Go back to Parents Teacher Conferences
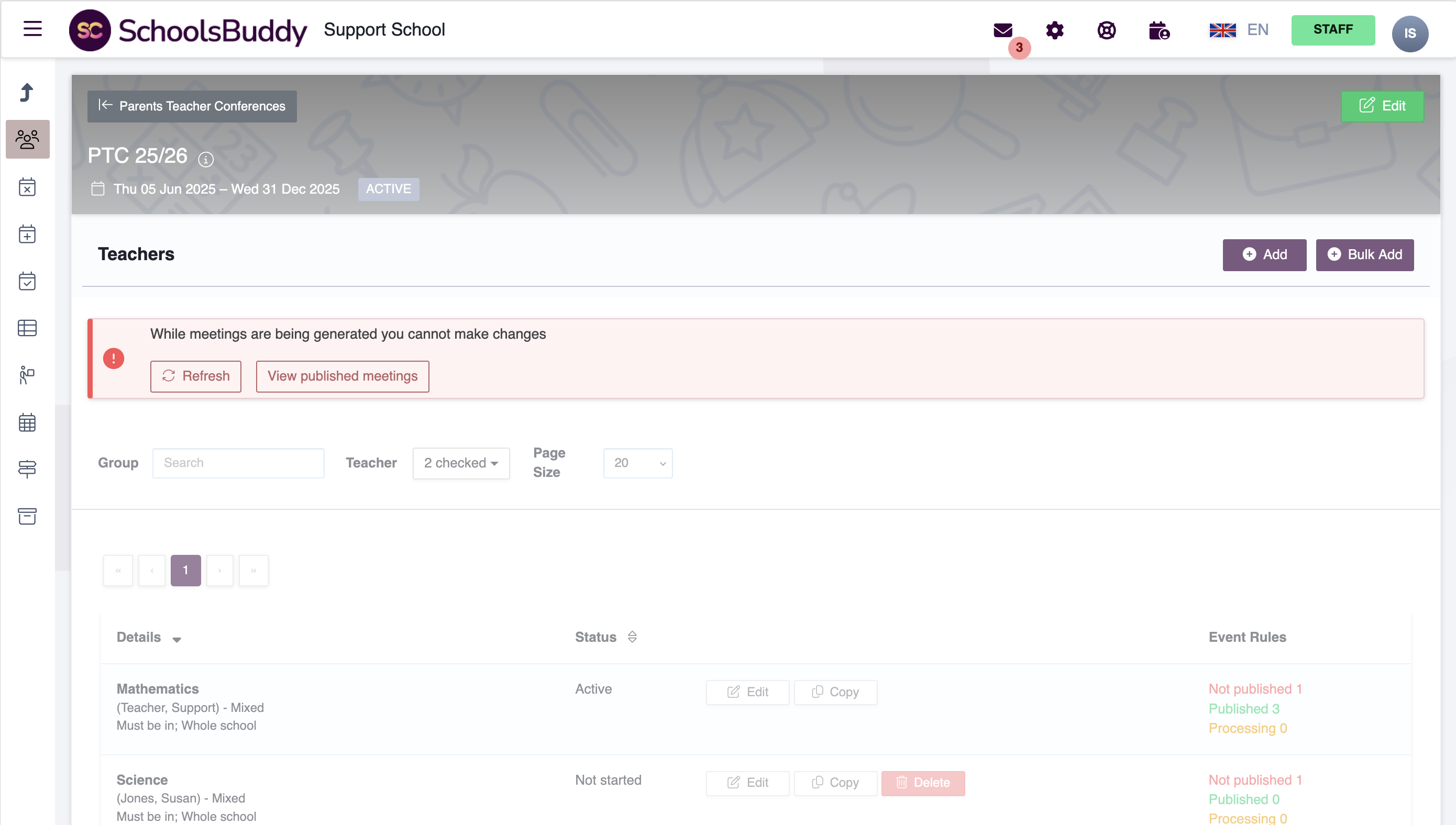This screenshot has width=1456, height=825. 192,106
